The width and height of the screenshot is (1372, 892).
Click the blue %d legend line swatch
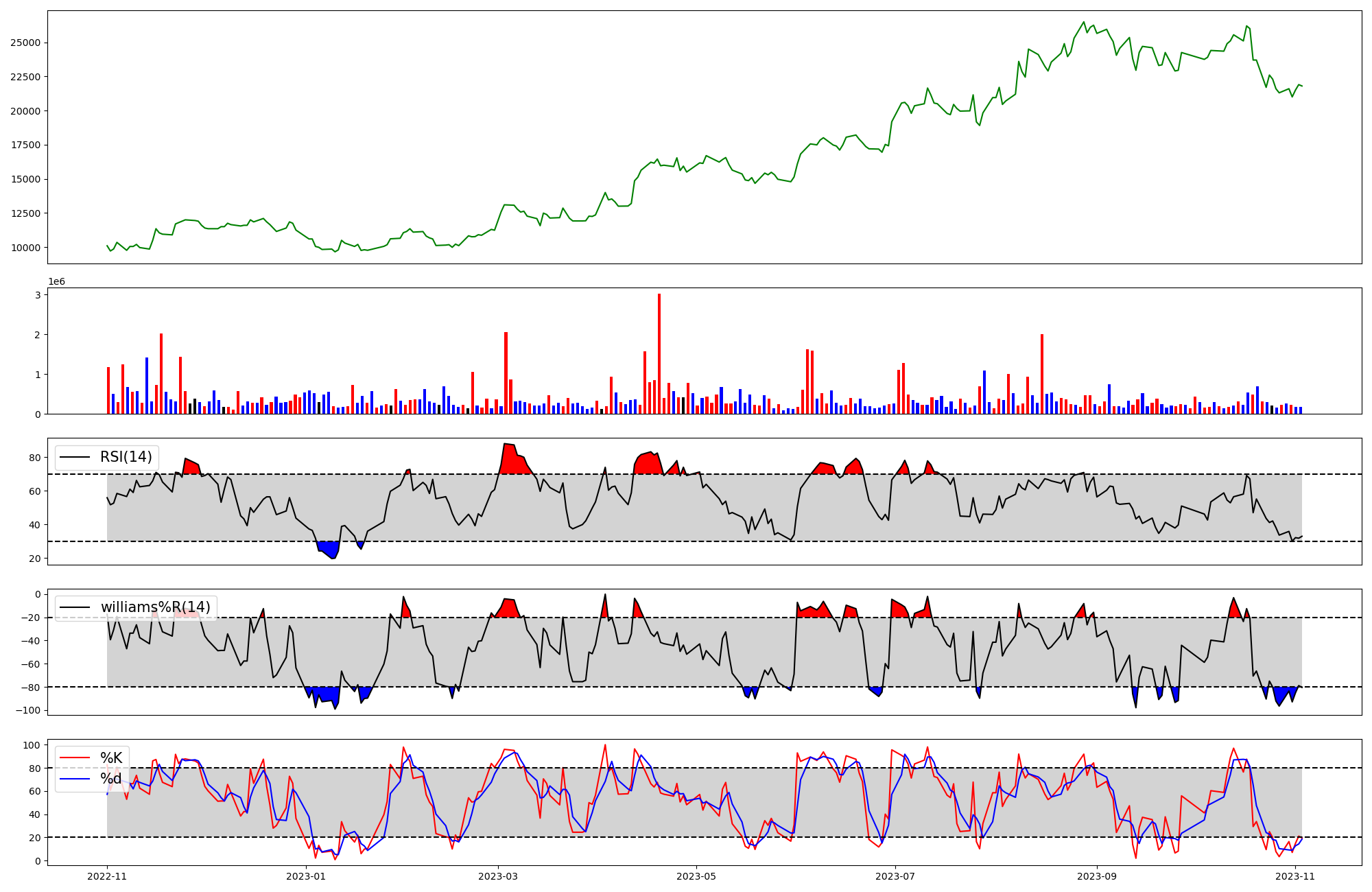75,779
